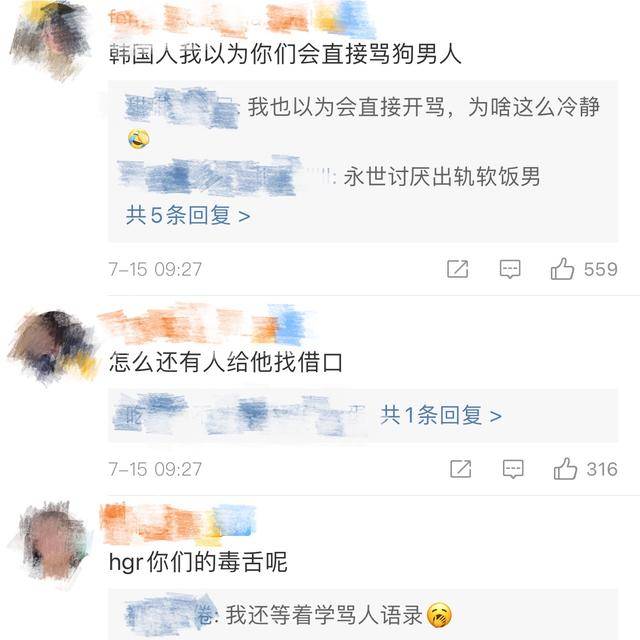Image resolution: width=640 pixels, height=640 pixels.
Task: Tap the comment hgr你们的毒舌呢
Action: (x=198, y=562)
